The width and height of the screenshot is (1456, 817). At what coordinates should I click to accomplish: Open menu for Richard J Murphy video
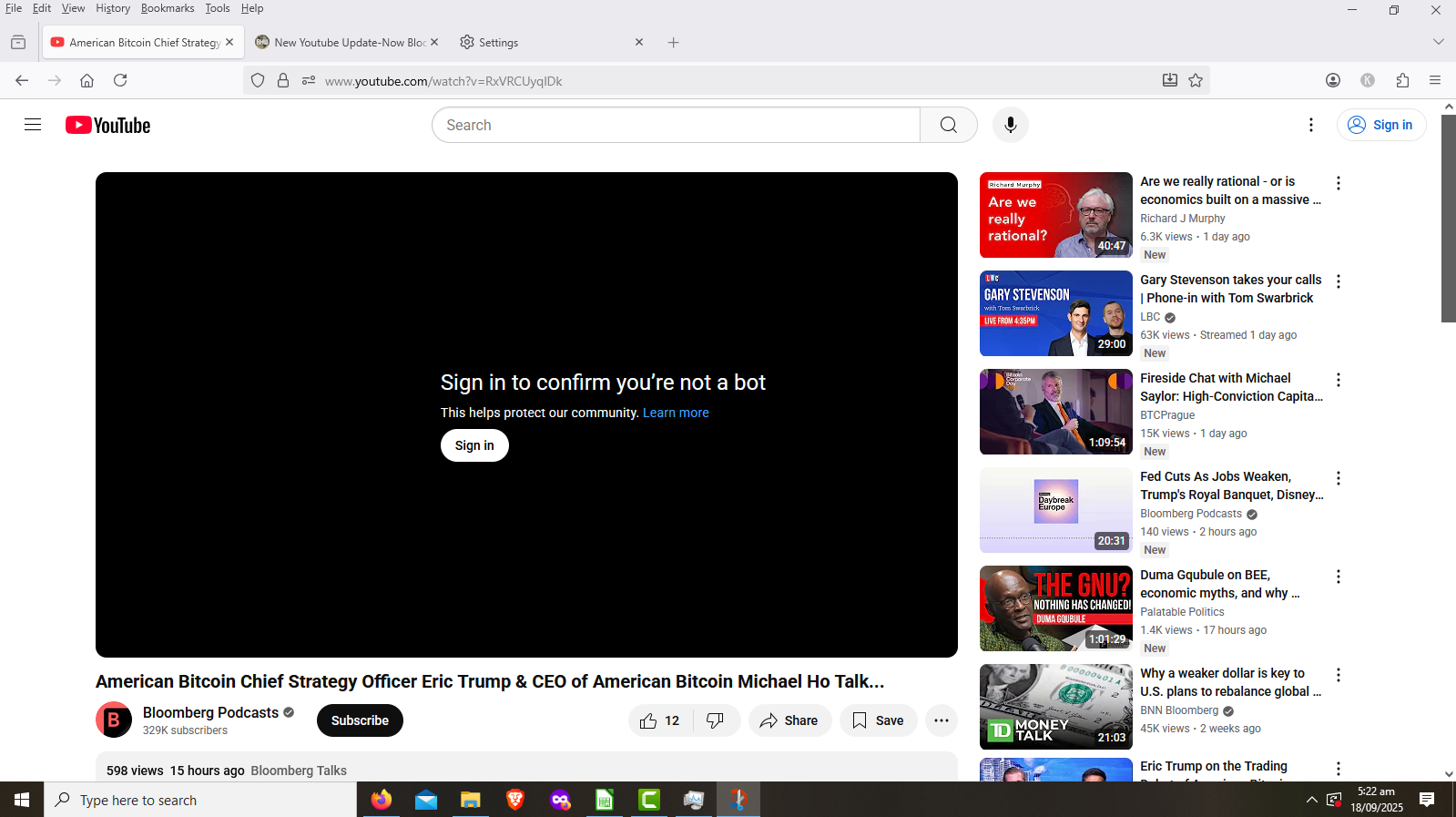[x=1338, y=183]
